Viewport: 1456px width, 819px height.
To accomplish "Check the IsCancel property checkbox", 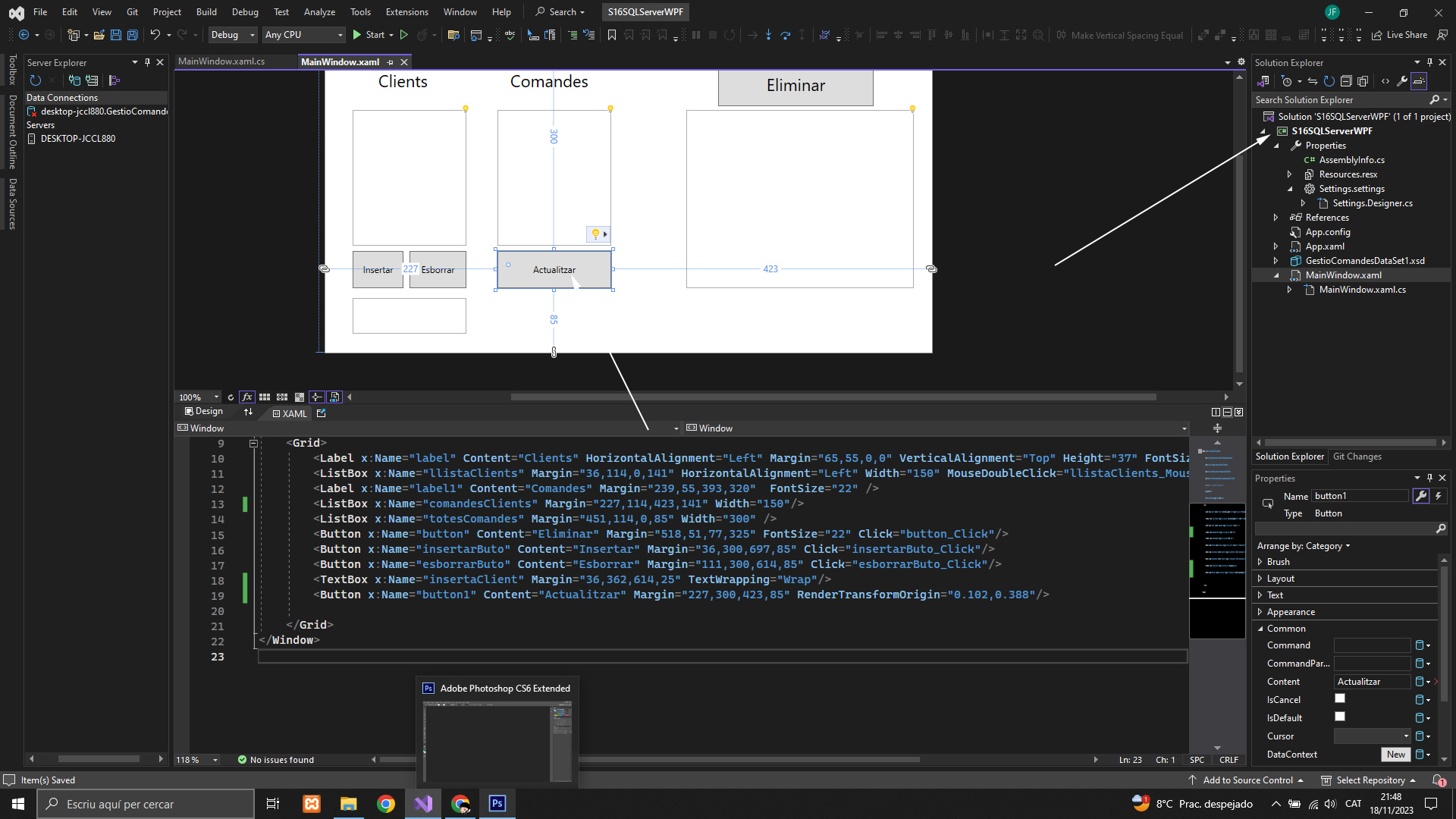I will 1340,699.
